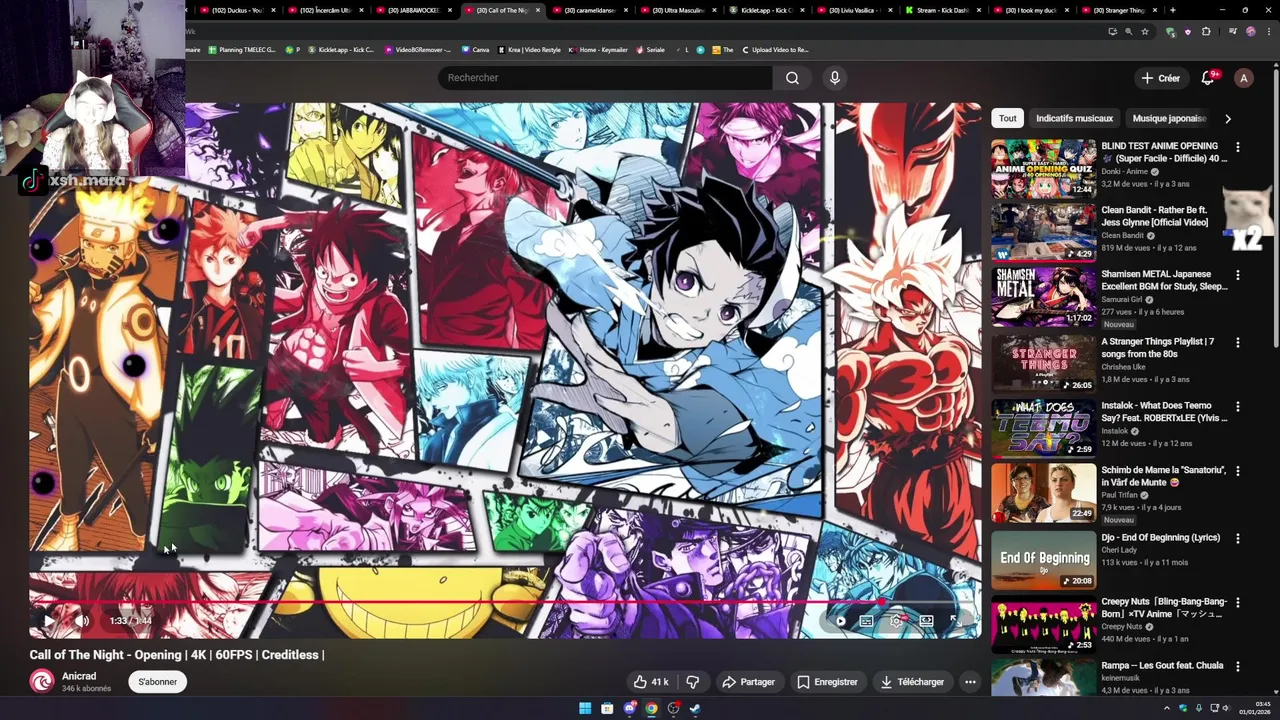Open options menu for Stranger Things Playlist
The width and height of the screenshot is (1280, 720).
click(x=1238, y=343)
